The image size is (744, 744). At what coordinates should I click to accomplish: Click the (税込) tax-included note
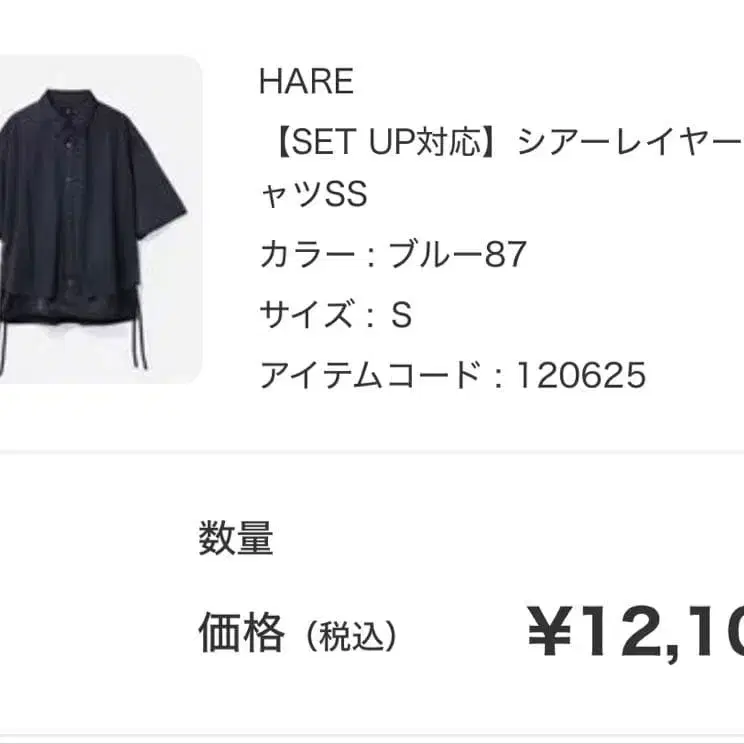(352, 636)
